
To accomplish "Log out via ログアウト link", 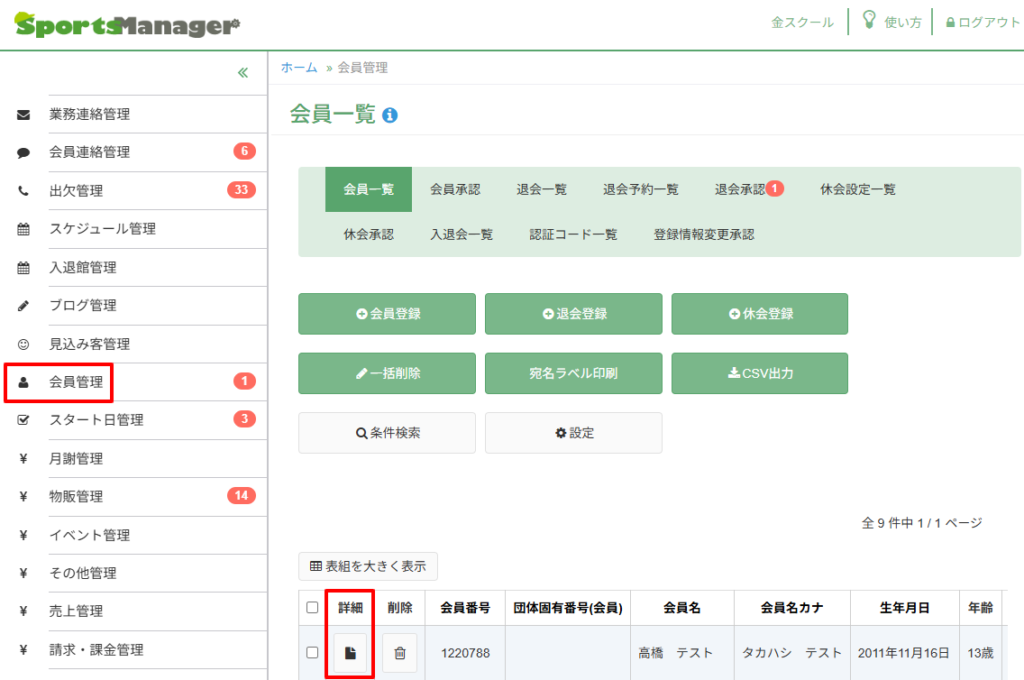I will point(982,22).
